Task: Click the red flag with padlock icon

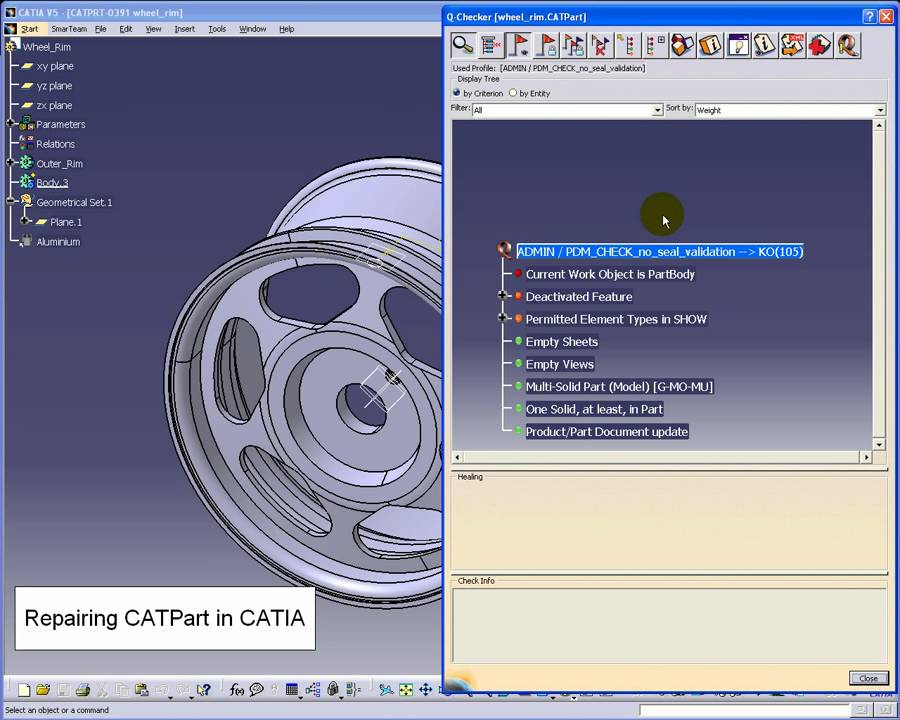Action: coord(546,45)
